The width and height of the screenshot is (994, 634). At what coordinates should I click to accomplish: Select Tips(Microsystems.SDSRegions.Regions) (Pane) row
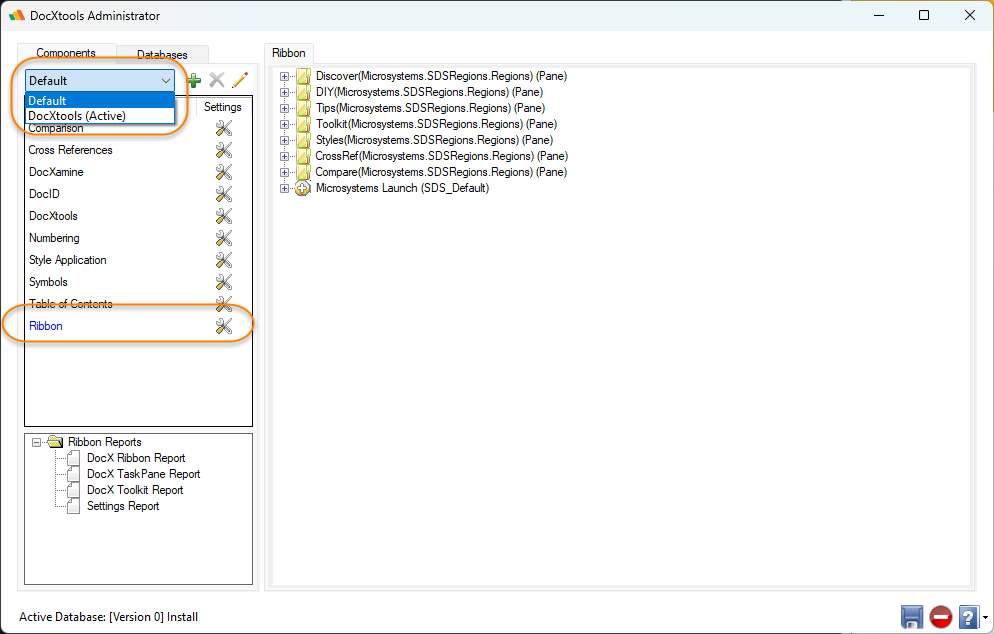pos(430,108)
